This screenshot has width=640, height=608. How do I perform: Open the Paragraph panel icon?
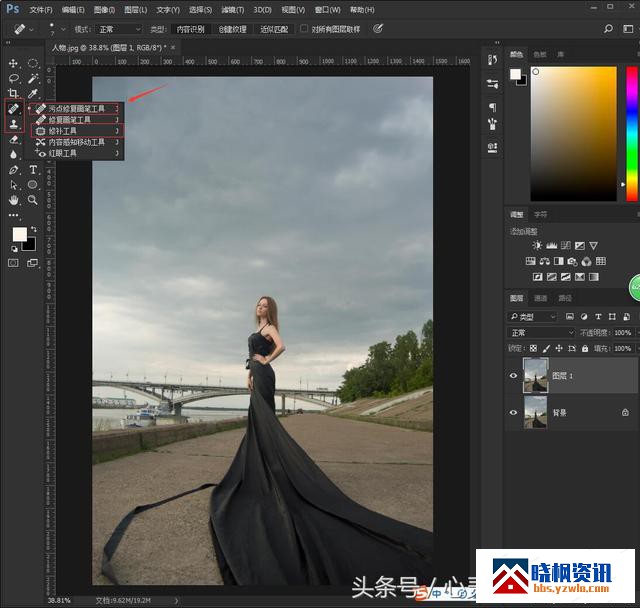493,107
